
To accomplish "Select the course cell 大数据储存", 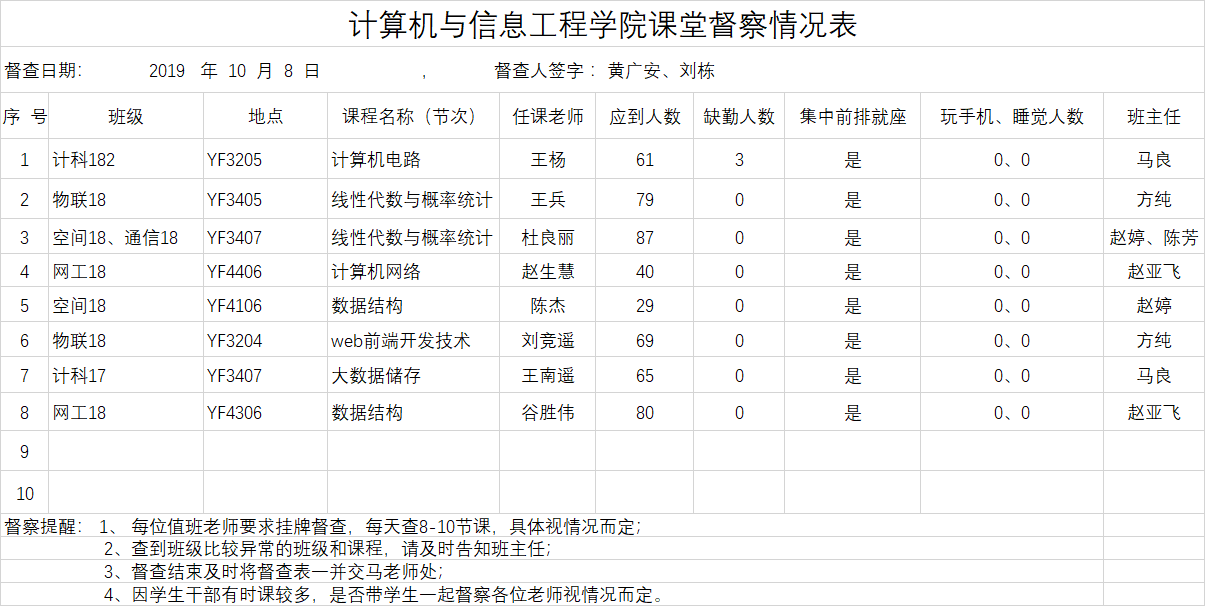I will point(376,376).
